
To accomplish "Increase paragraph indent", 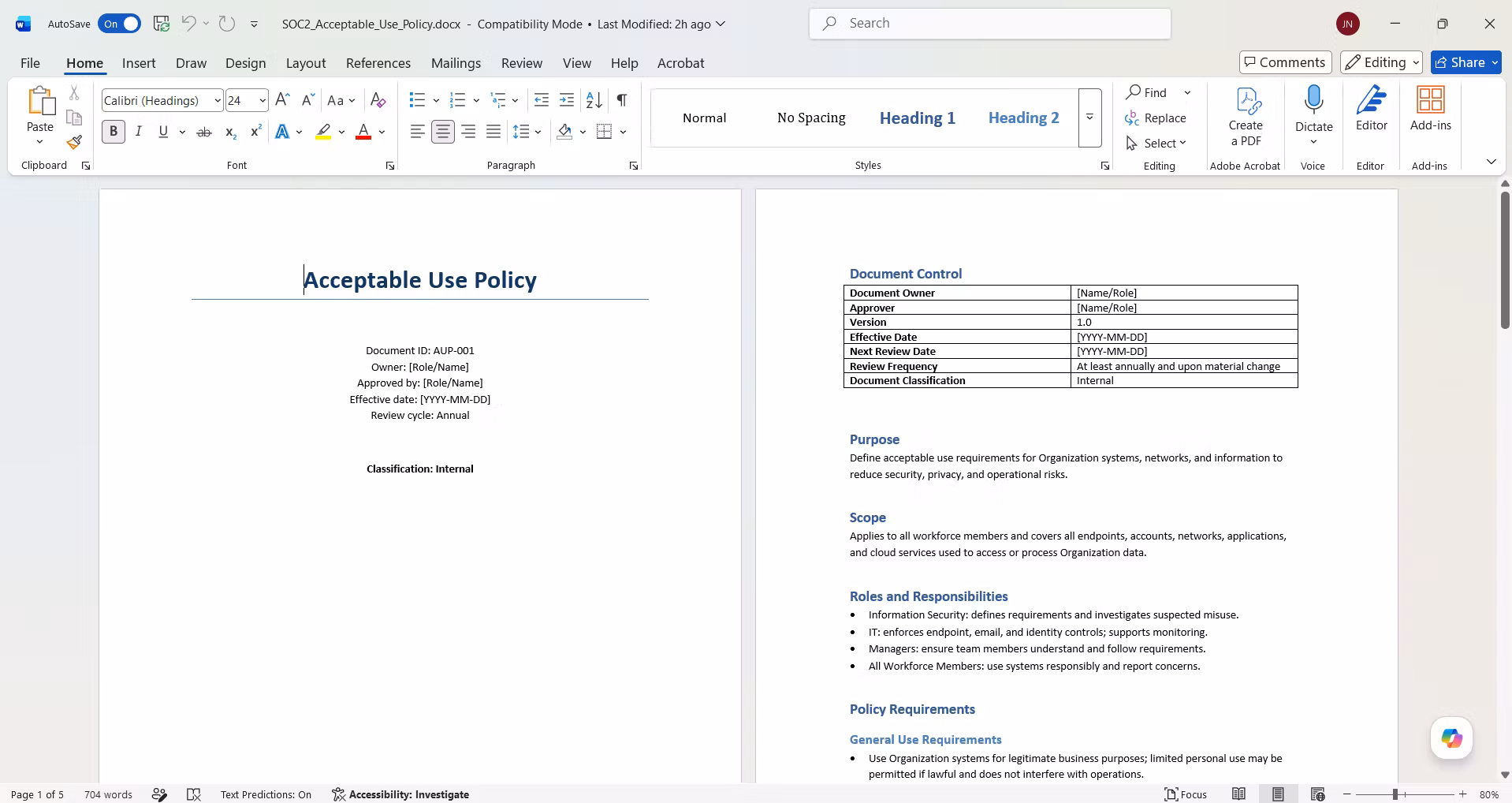I will point(567,100).
